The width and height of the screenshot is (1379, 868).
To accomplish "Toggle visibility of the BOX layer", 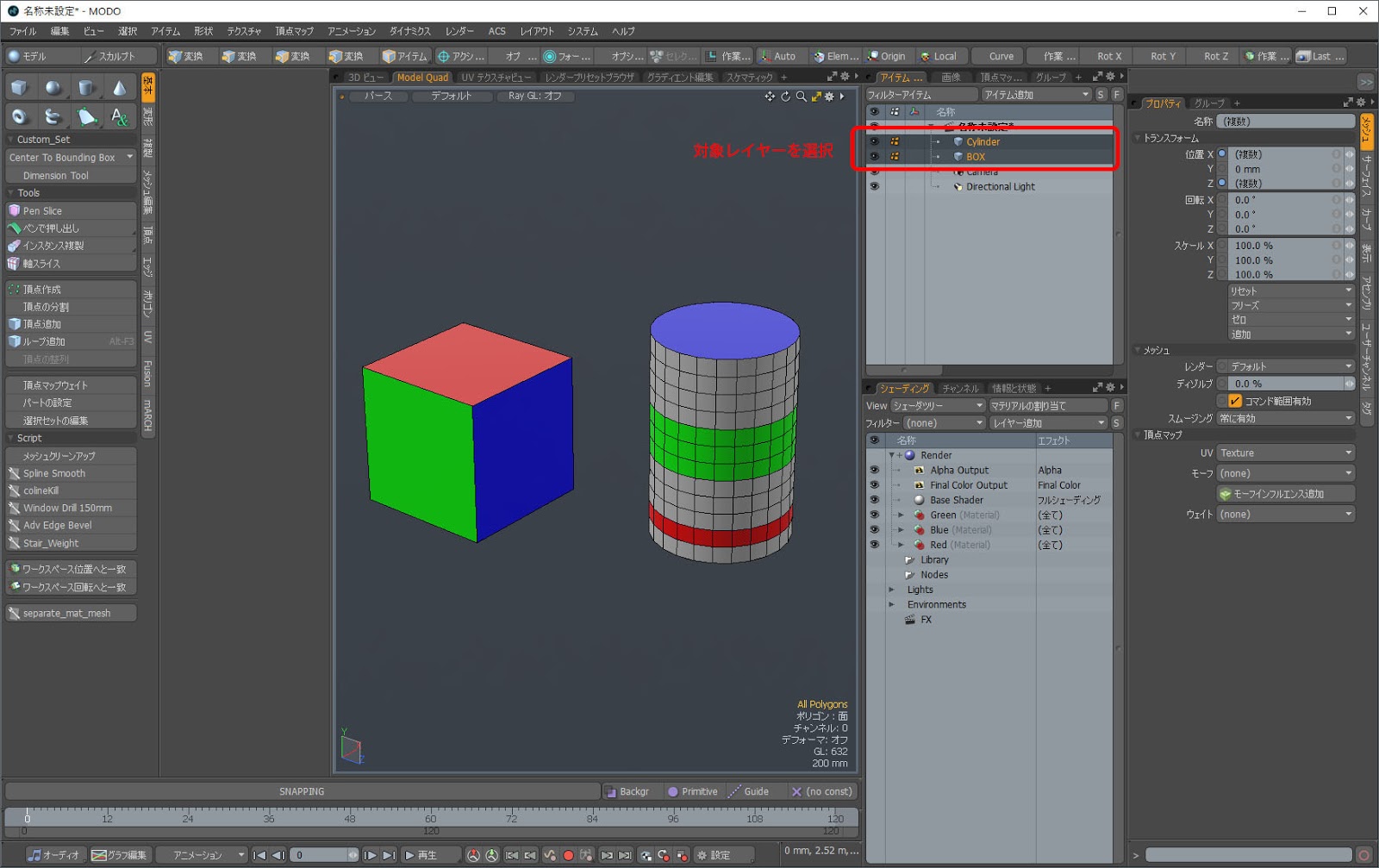I will (875, 156).
